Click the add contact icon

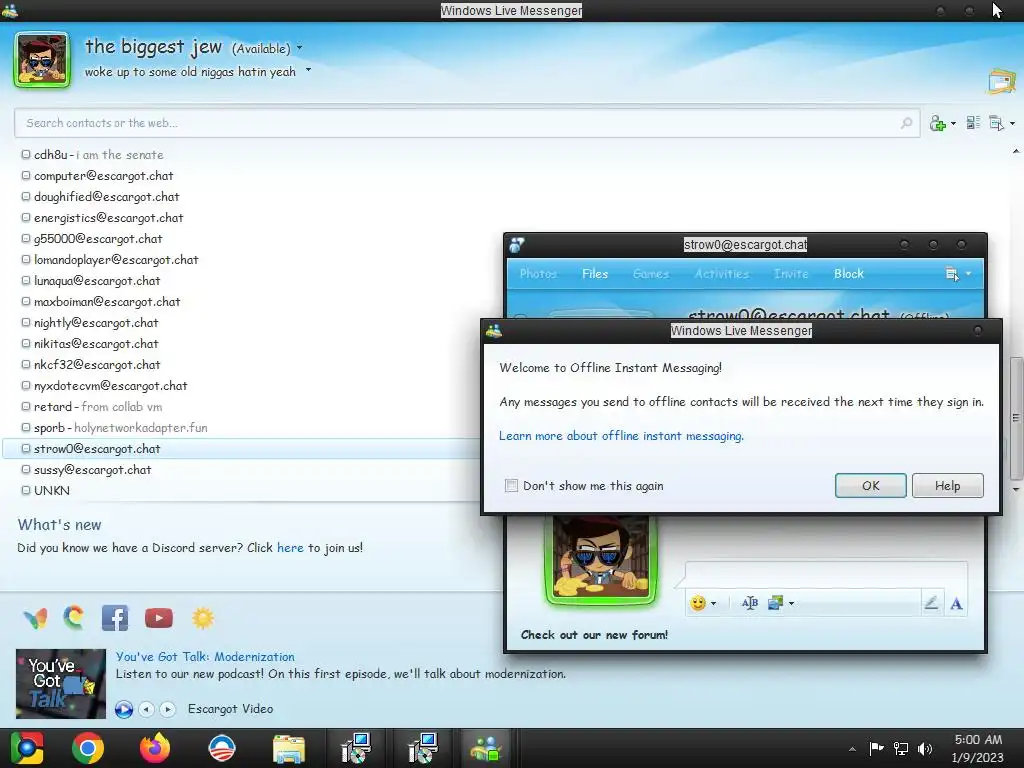pyautogui.click(x=937, y=123)
